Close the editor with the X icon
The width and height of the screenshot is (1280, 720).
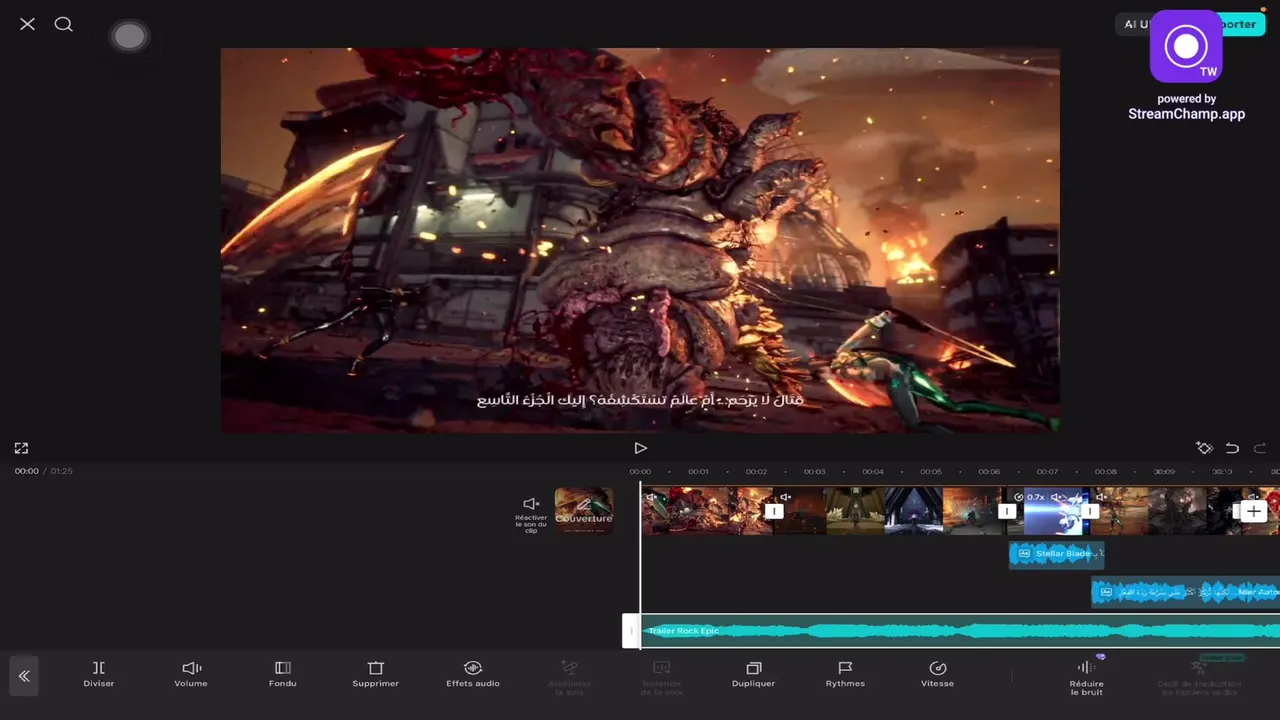coord(27,24)
